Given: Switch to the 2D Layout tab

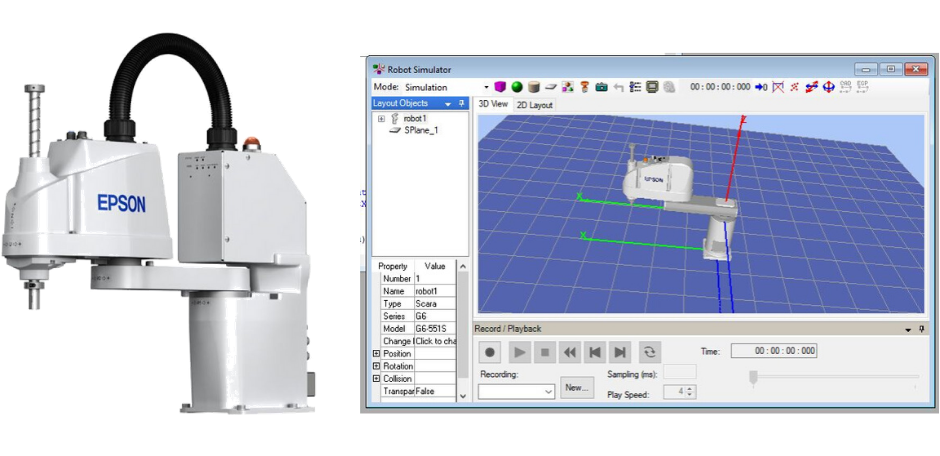Looking at the screenshot, I should click(534, 105).
